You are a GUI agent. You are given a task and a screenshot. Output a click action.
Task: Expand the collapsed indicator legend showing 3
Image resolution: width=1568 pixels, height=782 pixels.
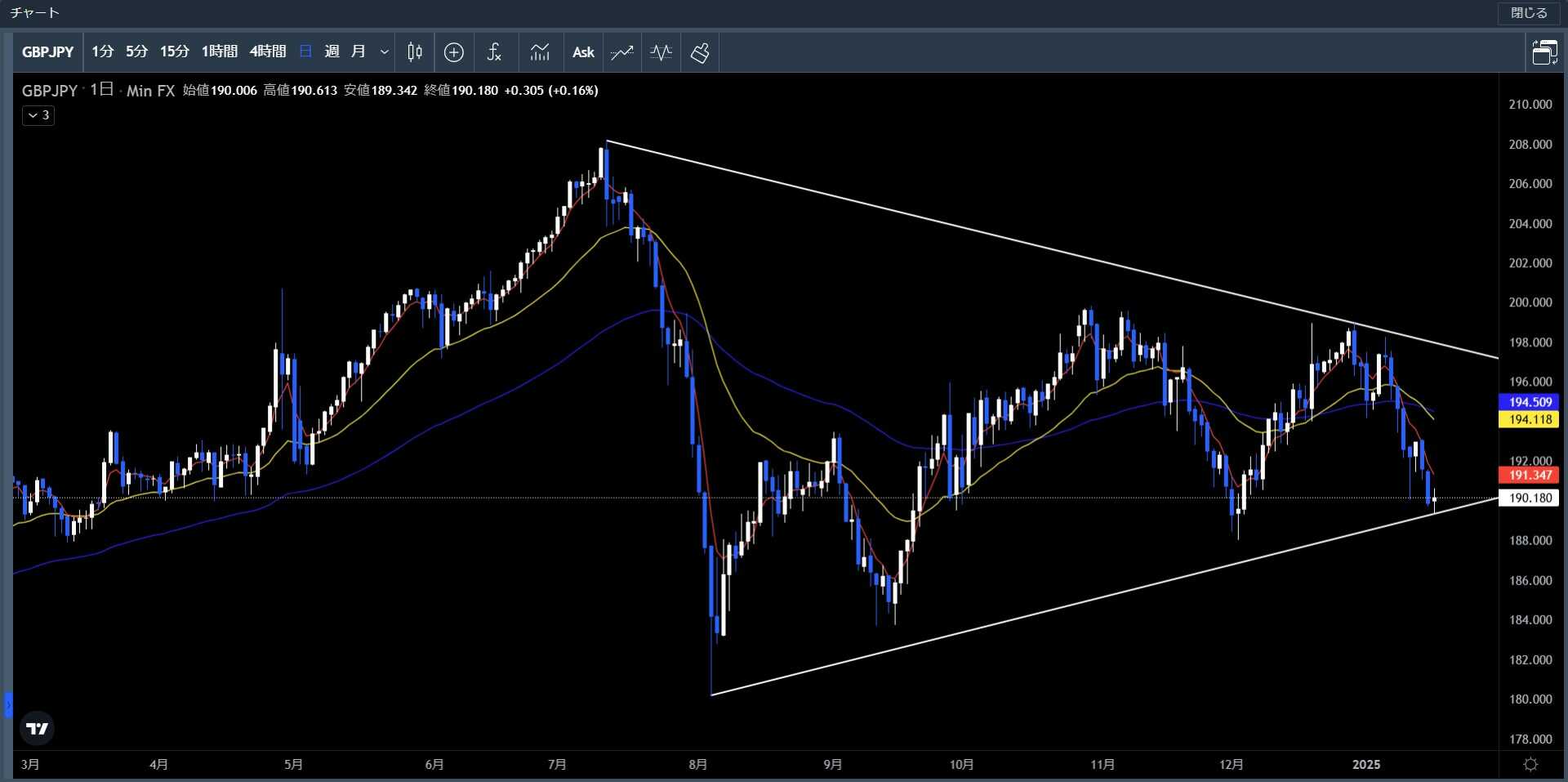point(38,115)
